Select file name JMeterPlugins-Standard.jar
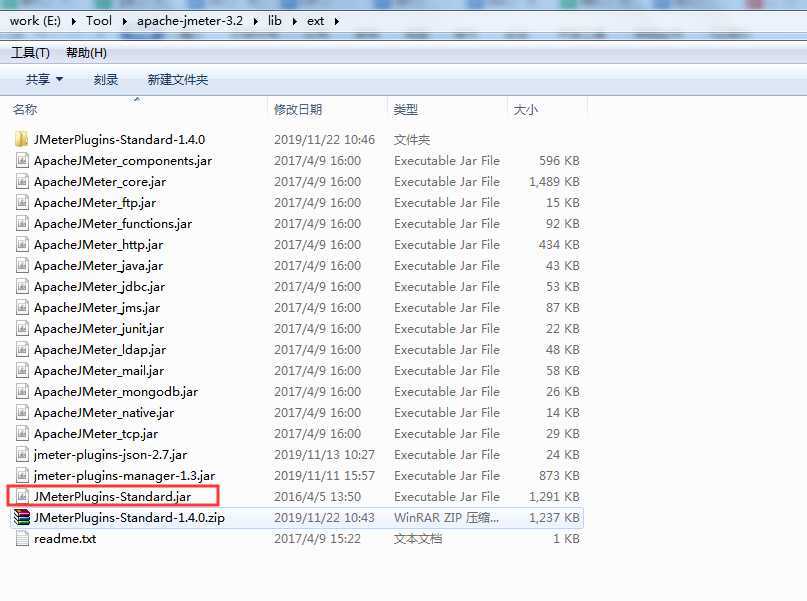Screen dimensions: 807x601 [x=113, y=497]
